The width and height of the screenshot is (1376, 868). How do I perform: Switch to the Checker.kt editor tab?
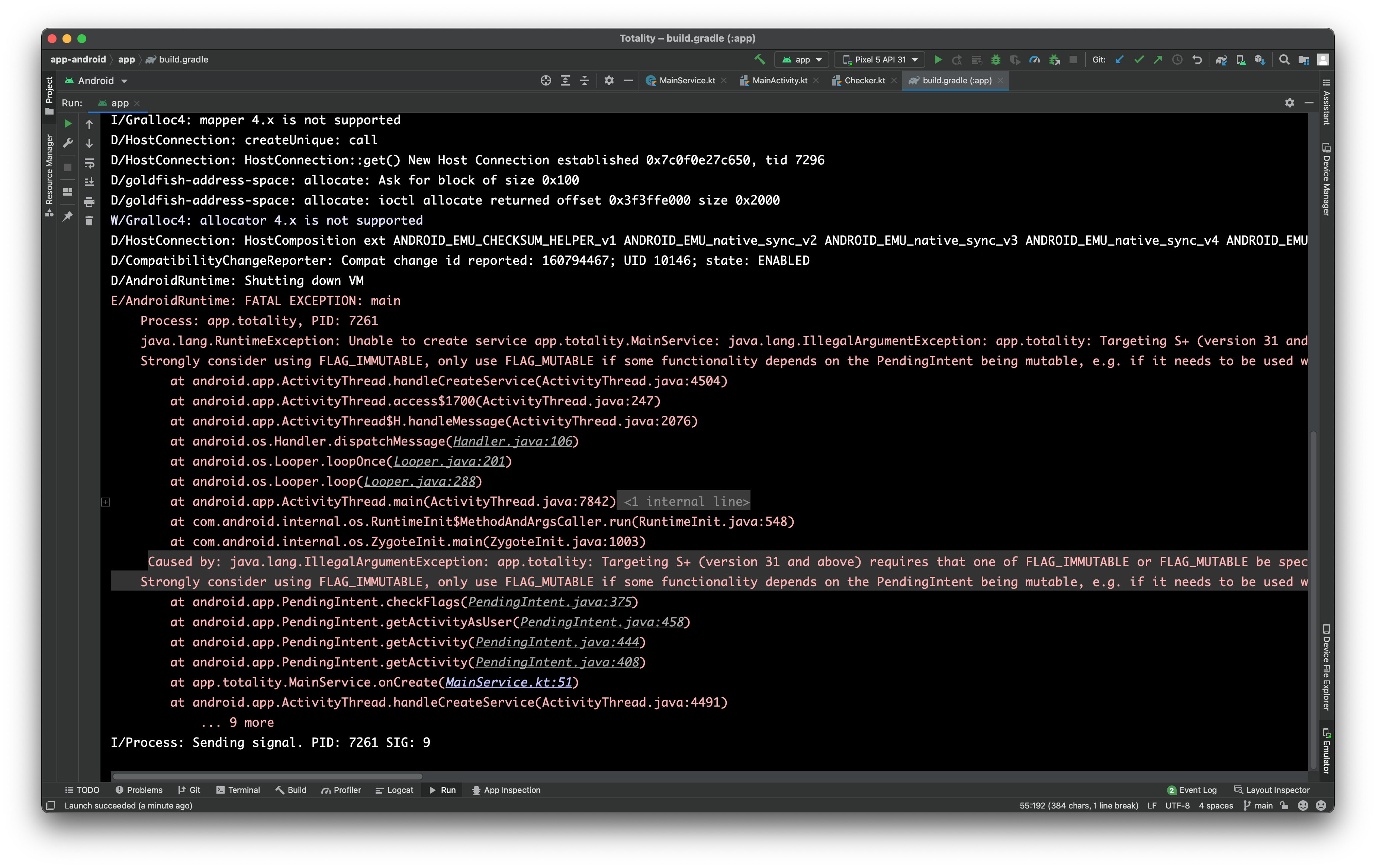click(865, 81)
